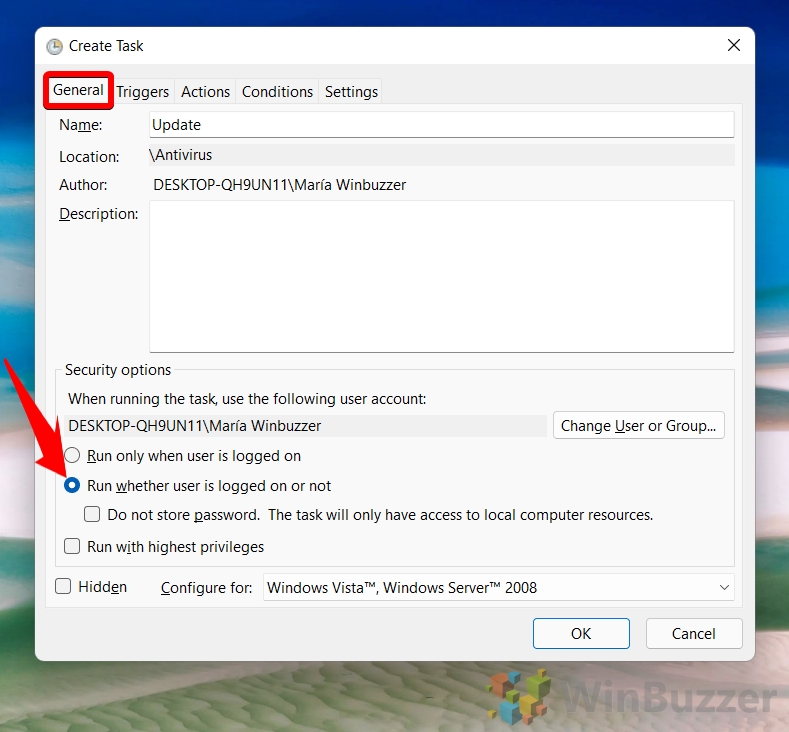Click inside the Description text area
Screen dimensions: 789x732
click(x=442, y=276)
